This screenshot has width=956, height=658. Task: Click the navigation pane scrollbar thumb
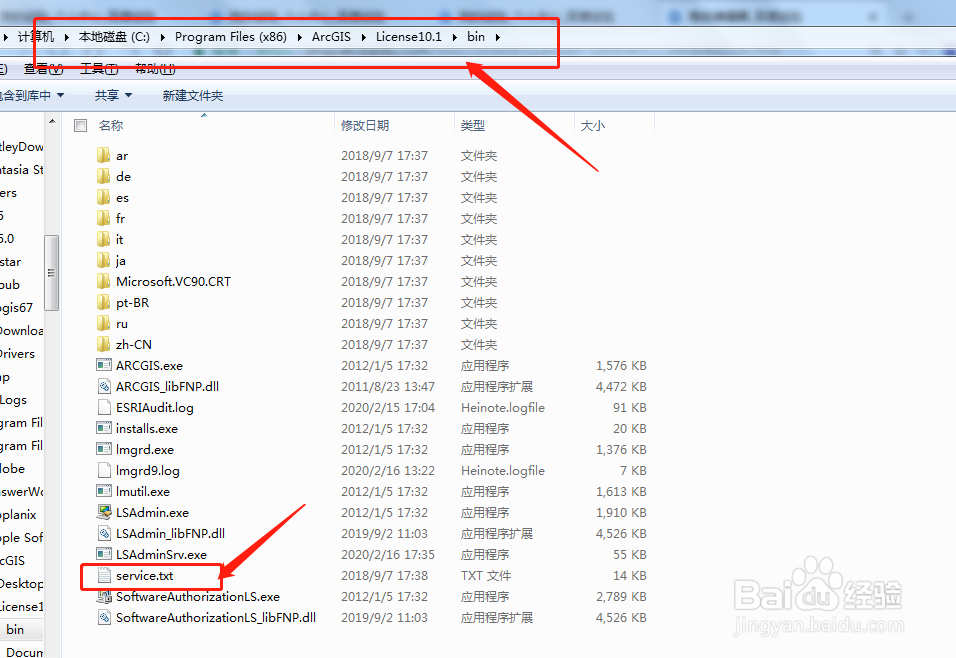click(52, 273)
